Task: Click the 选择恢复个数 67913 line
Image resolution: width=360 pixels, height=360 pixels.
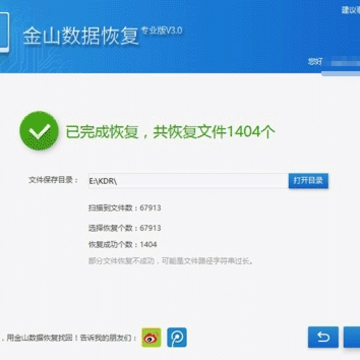Action: click(125, 228)
